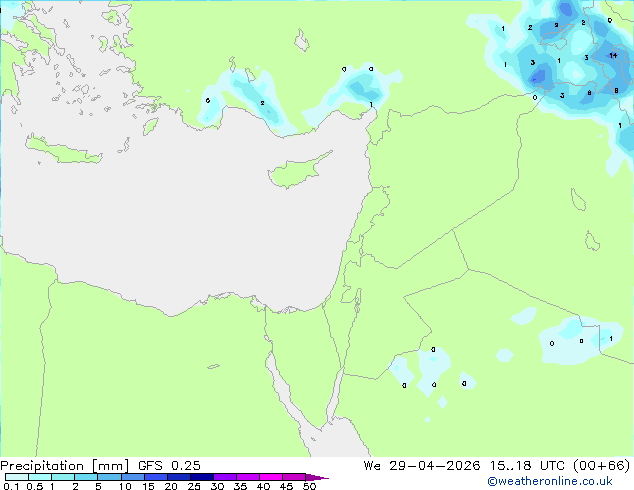Screen dimensions: 634x490
Task: Click the 45–50 mm legend color swatch
Action: click(294, 477)
